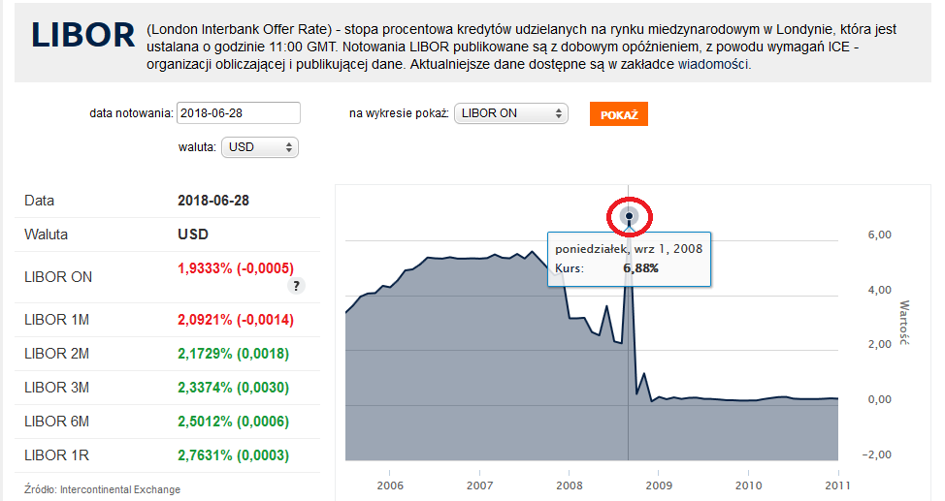The width and height of the screenshot is (945, 501).
Task: Open the LIBOR ON chart dropdown
Action: point(510,114)
